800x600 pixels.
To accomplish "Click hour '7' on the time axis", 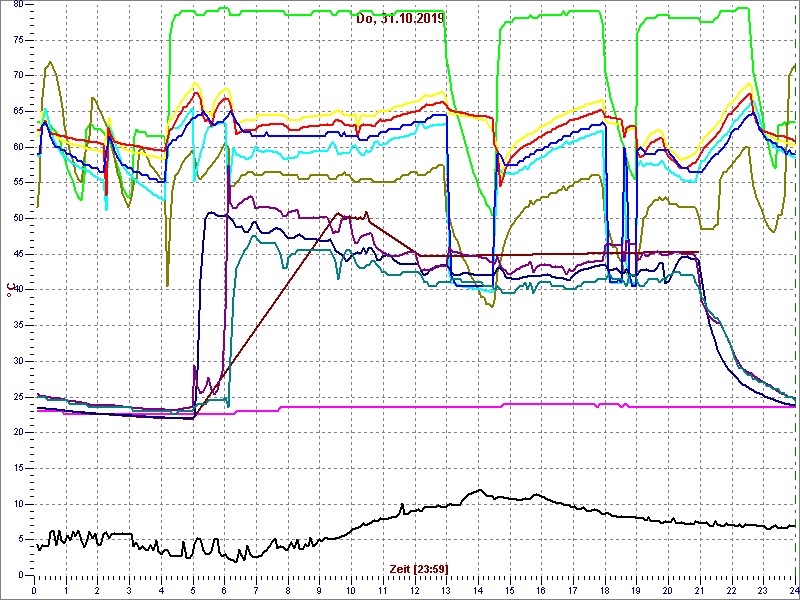I will click(256, 590).
